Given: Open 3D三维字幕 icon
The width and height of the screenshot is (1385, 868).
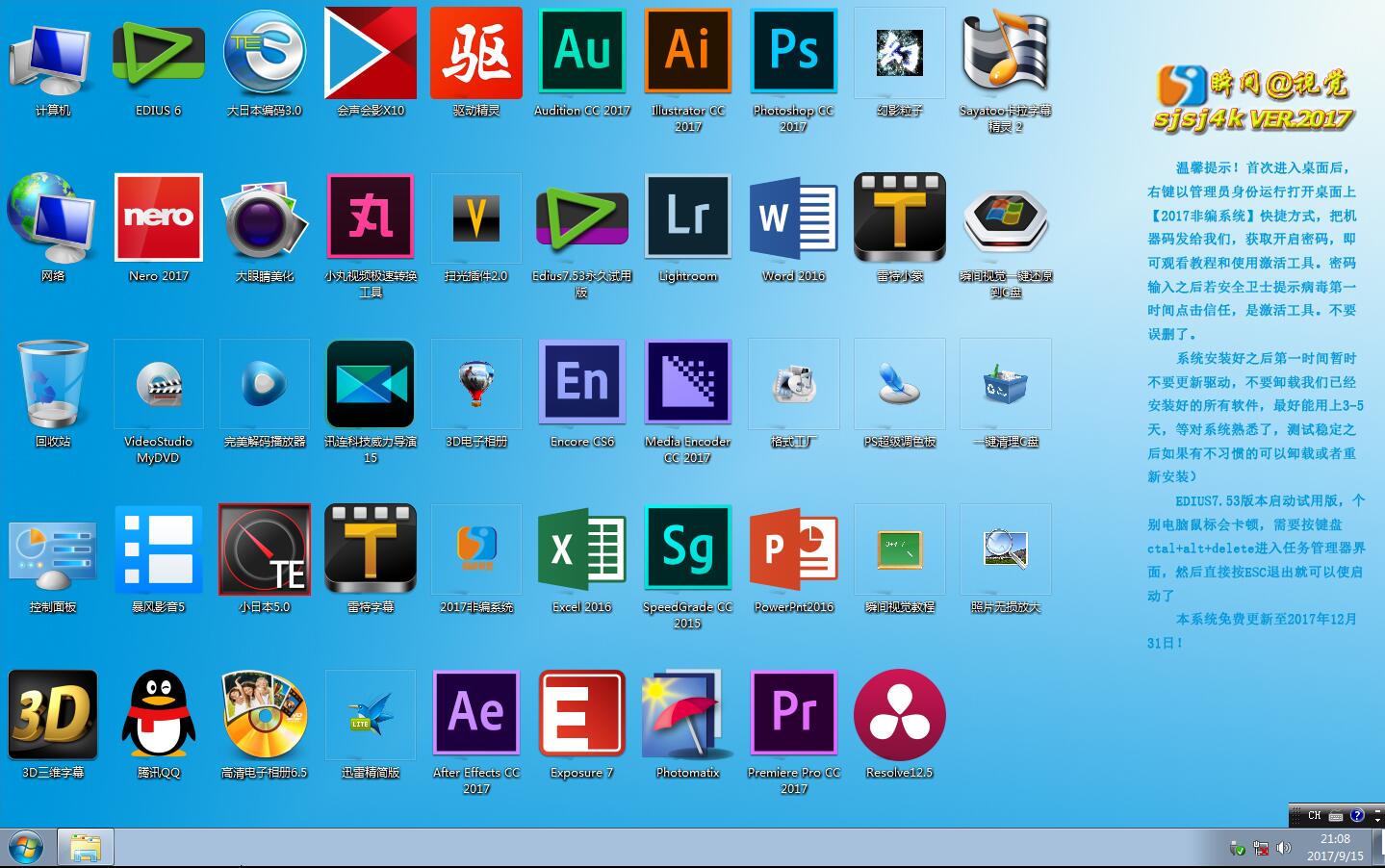Looking at the screenshot, I should (53, 715).
